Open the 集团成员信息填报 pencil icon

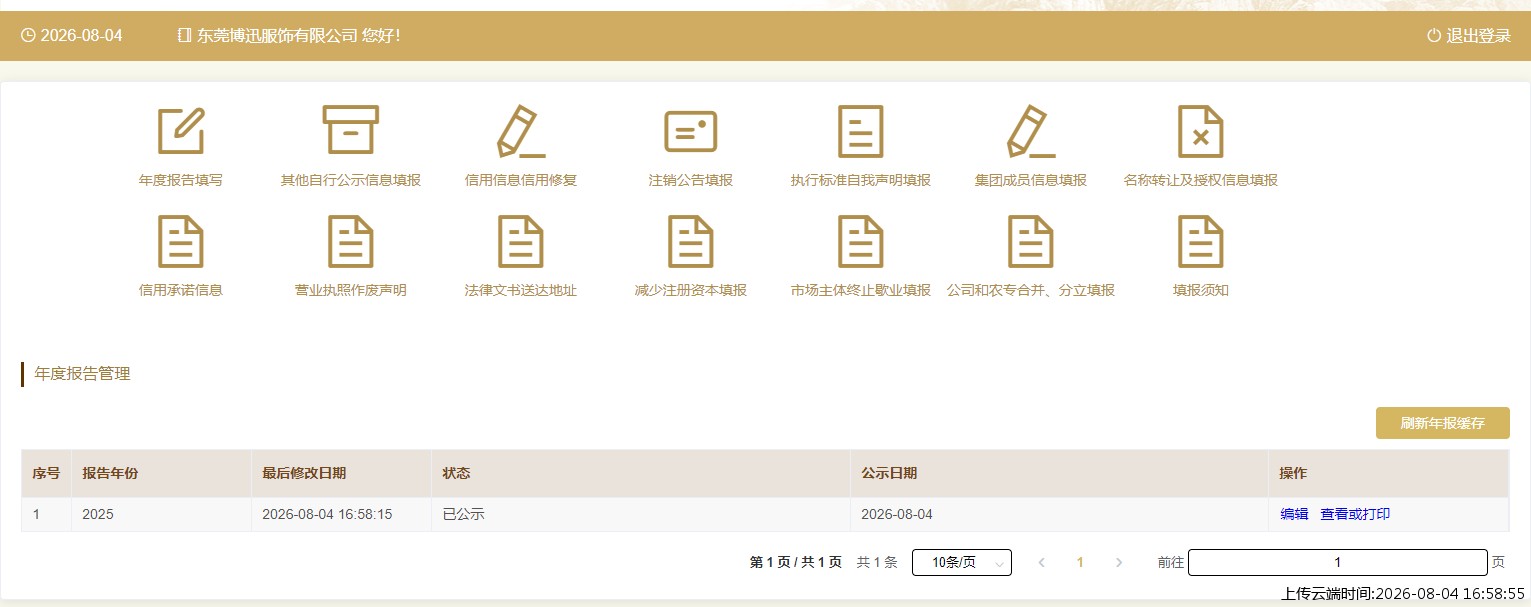coord(1031,131)
